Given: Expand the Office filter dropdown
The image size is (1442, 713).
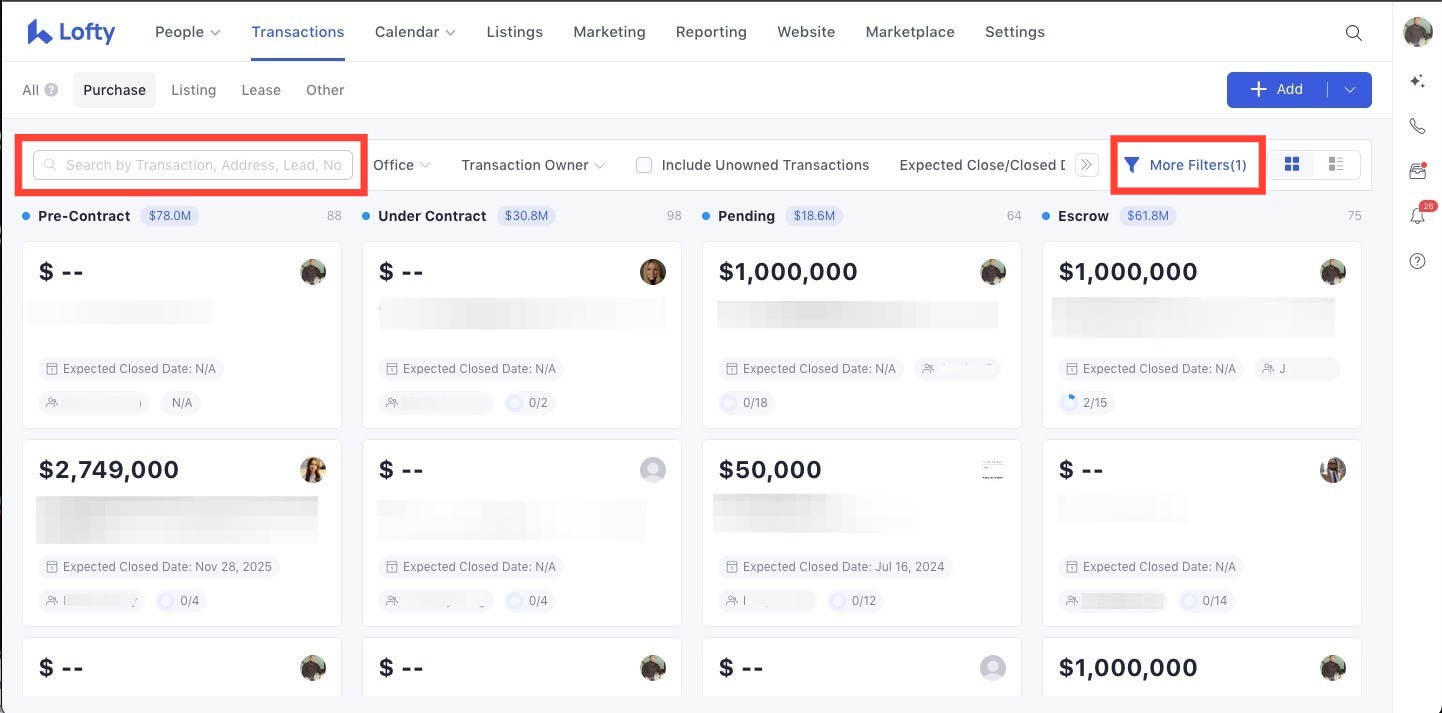Looking at the screenshot, I should (401, 165).
